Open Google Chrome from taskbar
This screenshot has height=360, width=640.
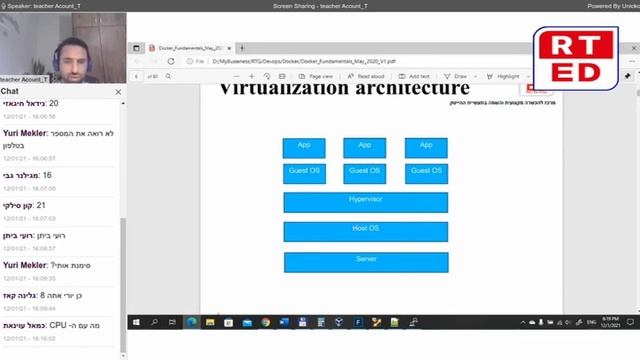(266, 322)
